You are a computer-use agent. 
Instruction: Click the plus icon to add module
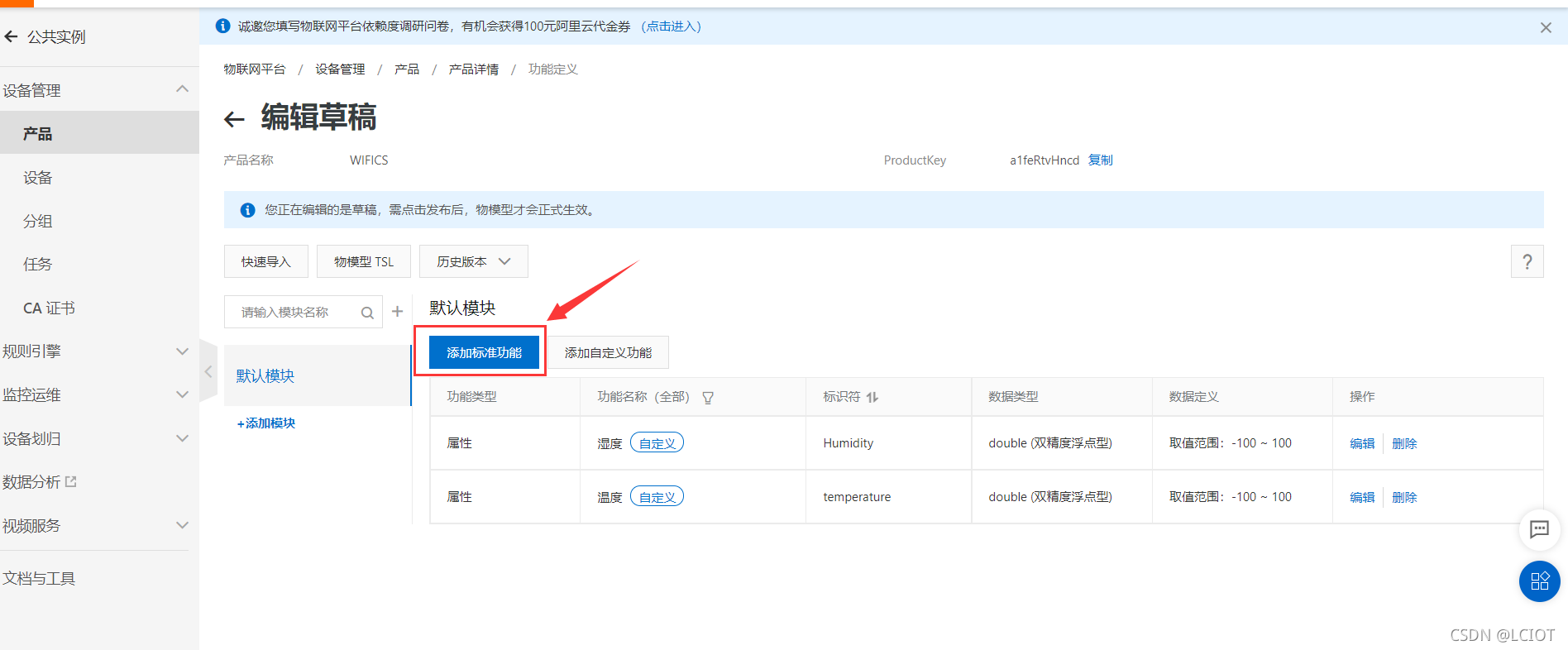click(x=398, y=312)
